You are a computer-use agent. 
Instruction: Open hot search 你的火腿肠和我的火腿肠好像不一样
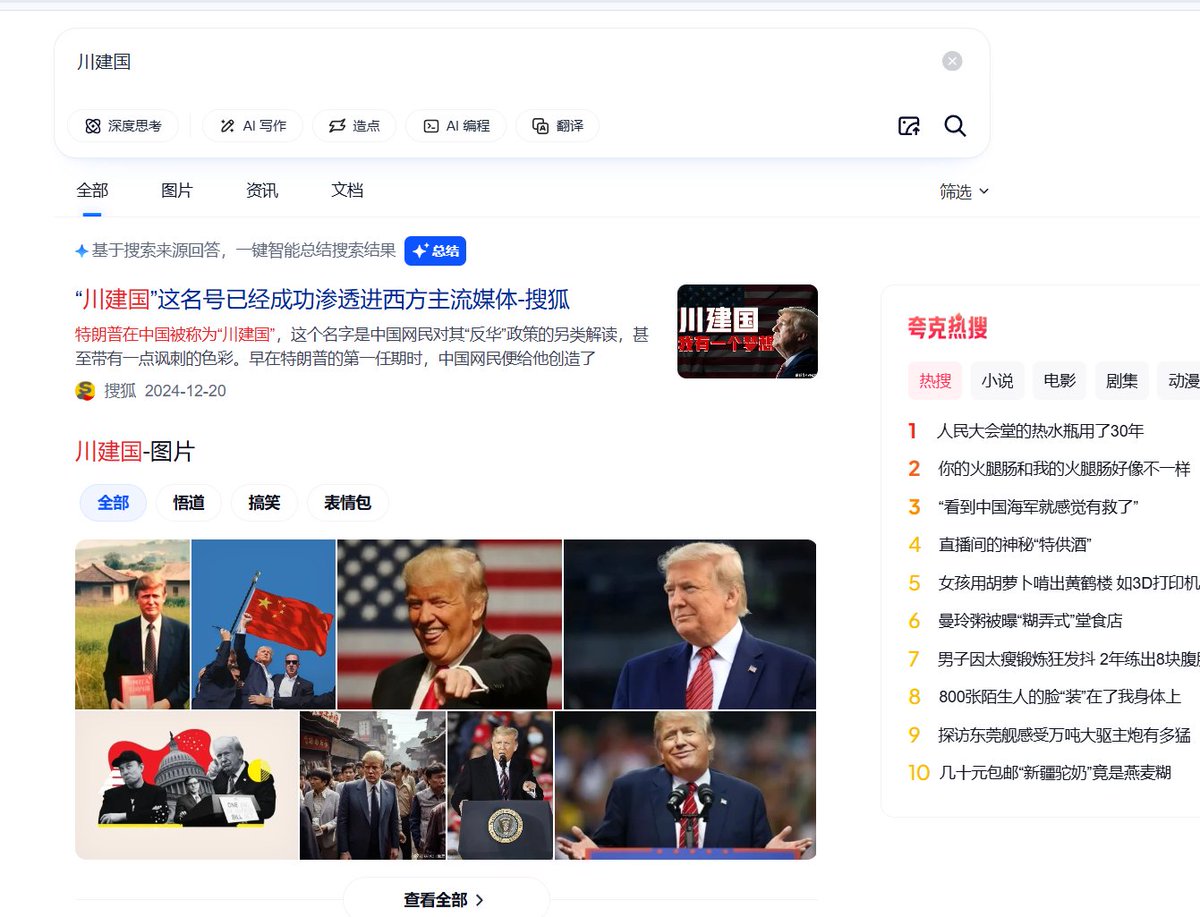(x=1064, y=469)
